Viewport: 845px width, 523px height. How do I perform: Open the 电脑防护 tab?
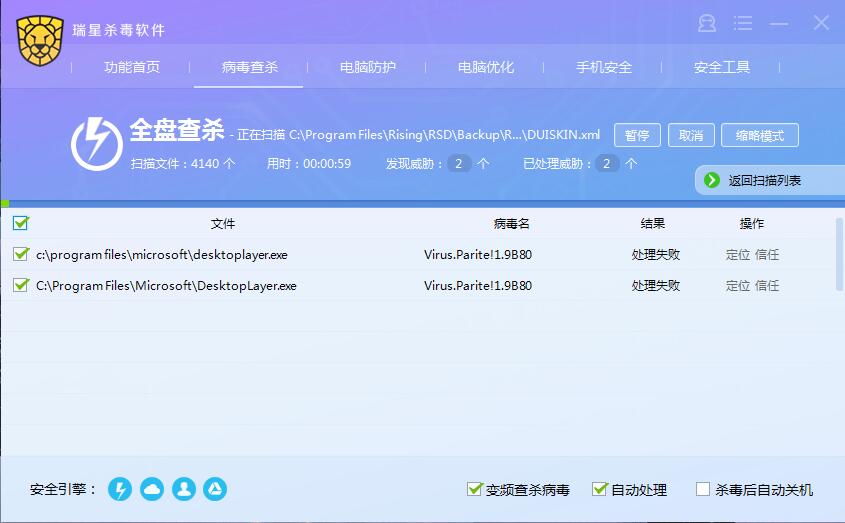(x=368, y=67)
